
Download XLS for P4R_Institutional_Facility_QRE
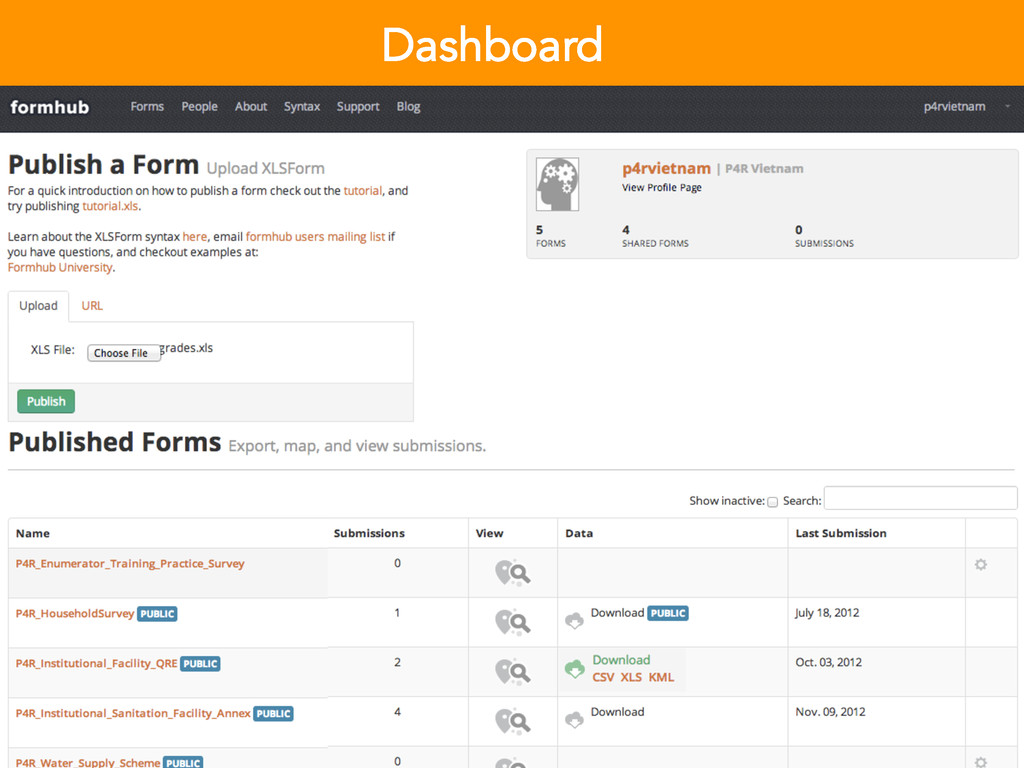[x=631, y=677]
